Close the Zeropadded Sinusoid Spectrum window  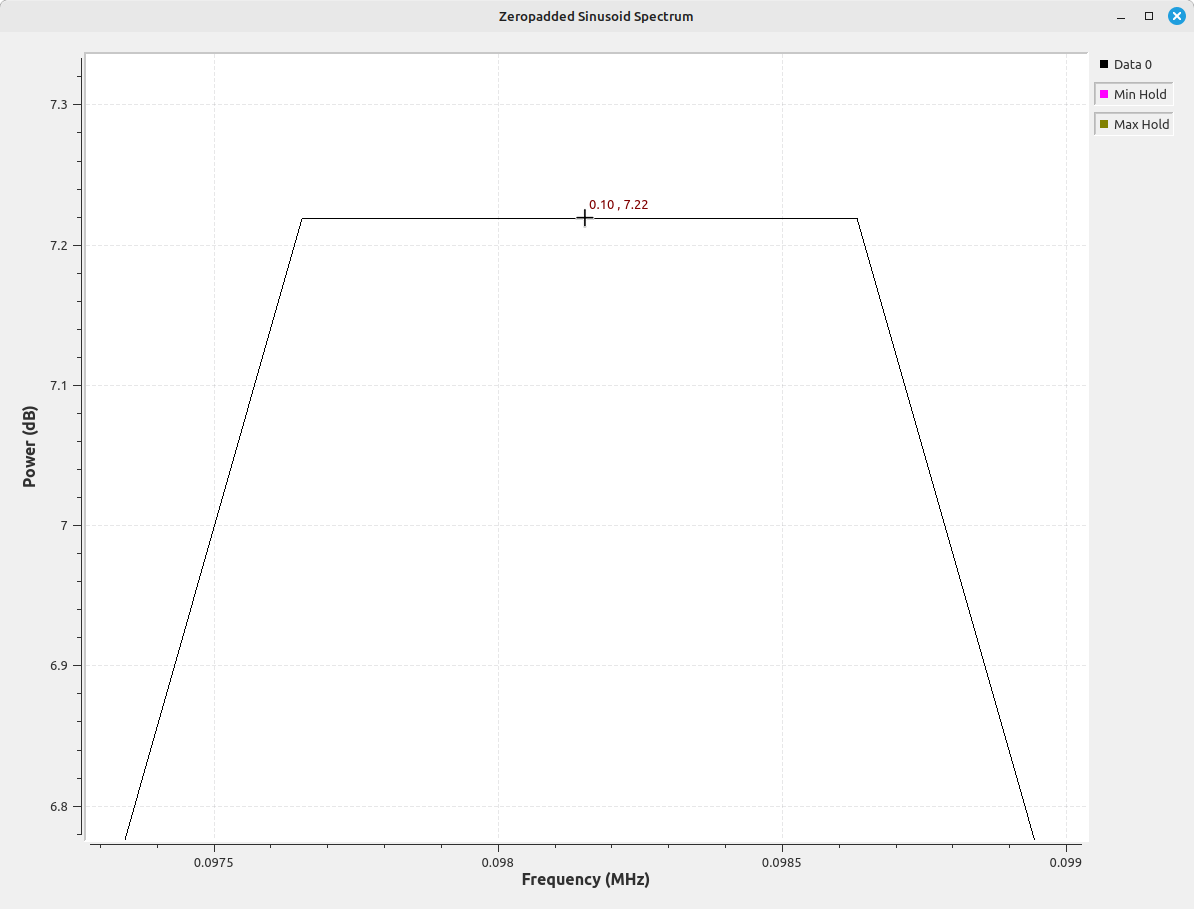click(x=1176, y=16)
